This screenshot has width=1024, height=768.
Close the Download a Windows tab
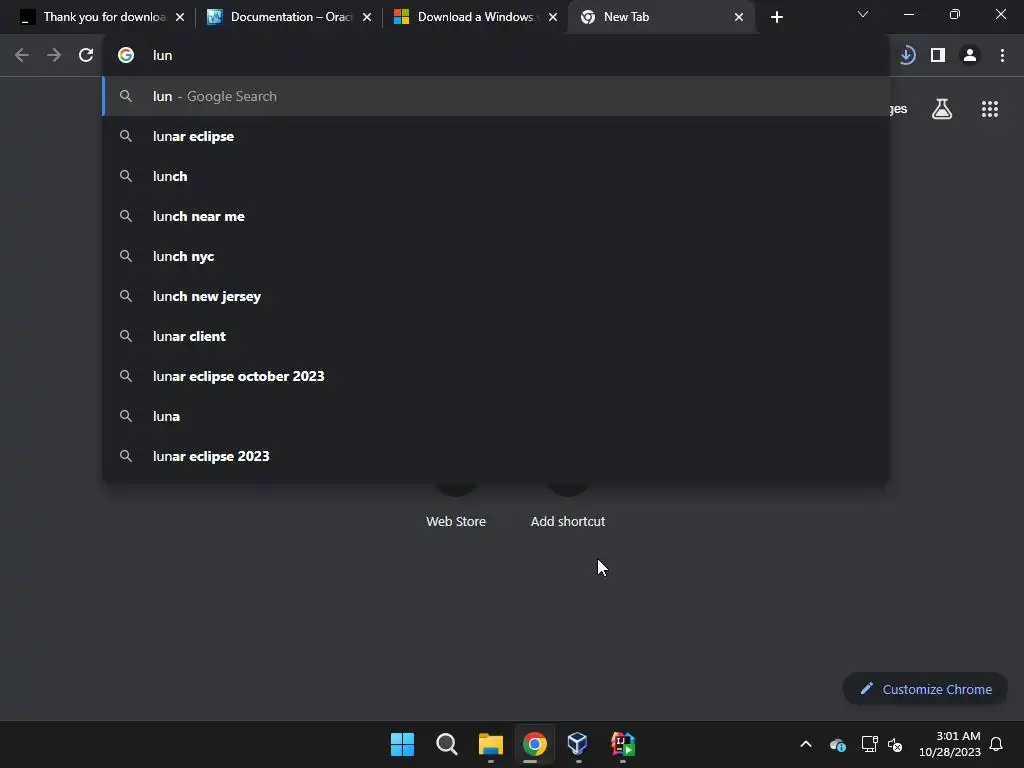[553, 18]
